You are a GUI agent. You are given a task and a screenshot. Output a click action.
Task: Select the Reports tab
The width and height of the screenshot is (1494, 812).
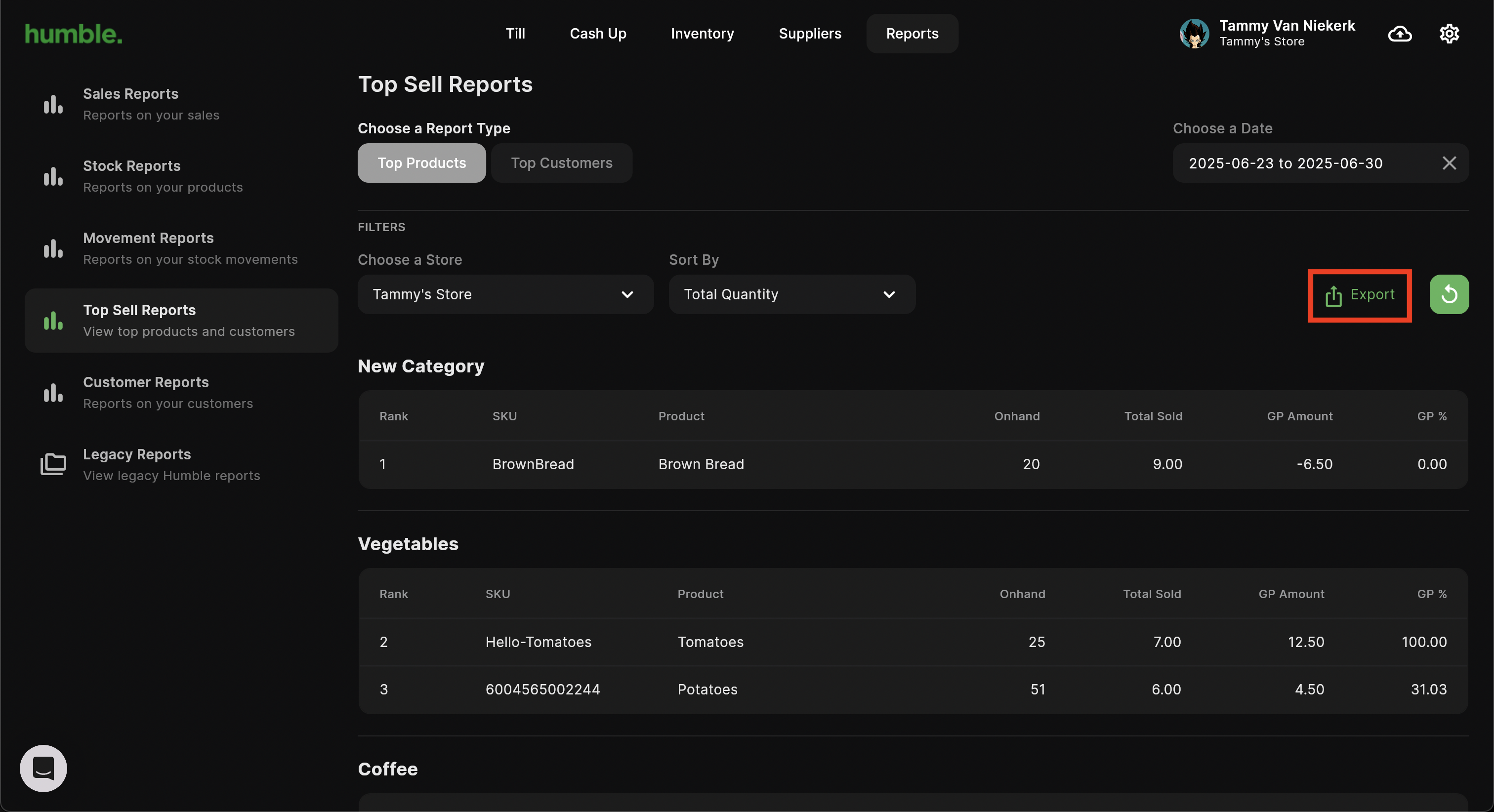(x=913, y=34)
